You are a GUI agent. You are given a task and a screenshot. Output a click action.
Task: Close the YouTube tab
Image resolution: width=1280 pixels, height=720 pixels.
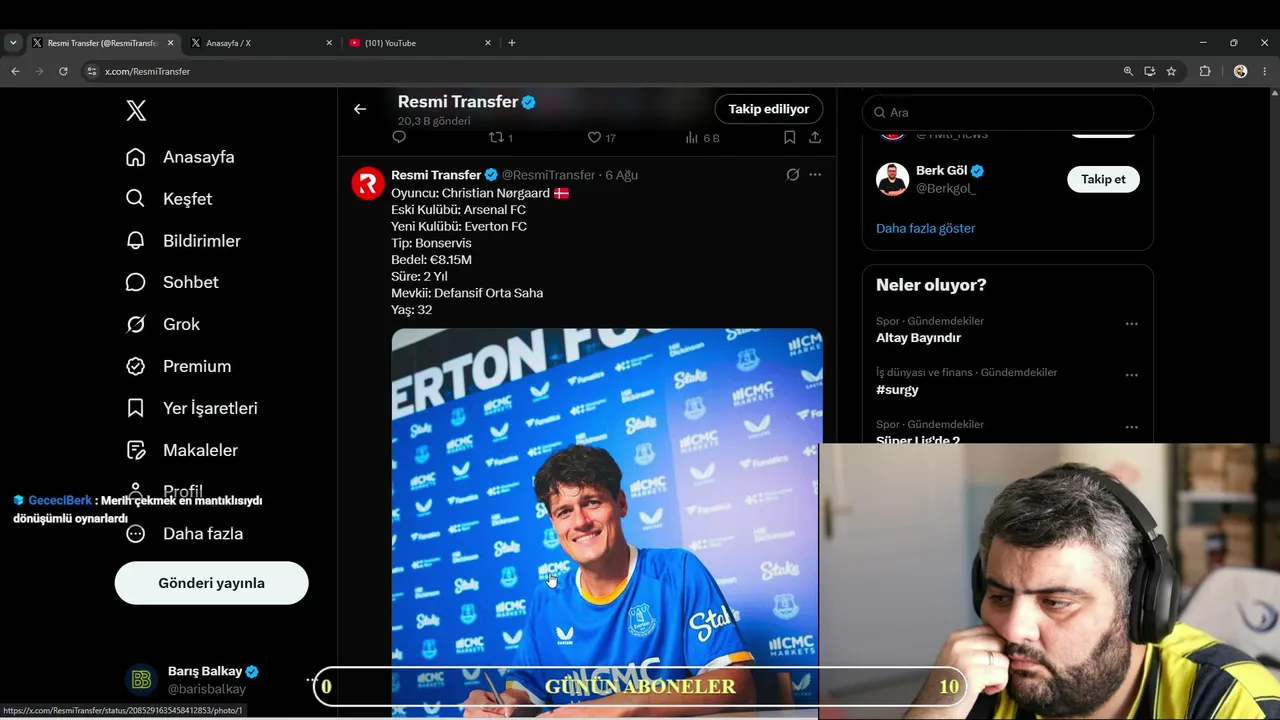click(x=488, y=43)
